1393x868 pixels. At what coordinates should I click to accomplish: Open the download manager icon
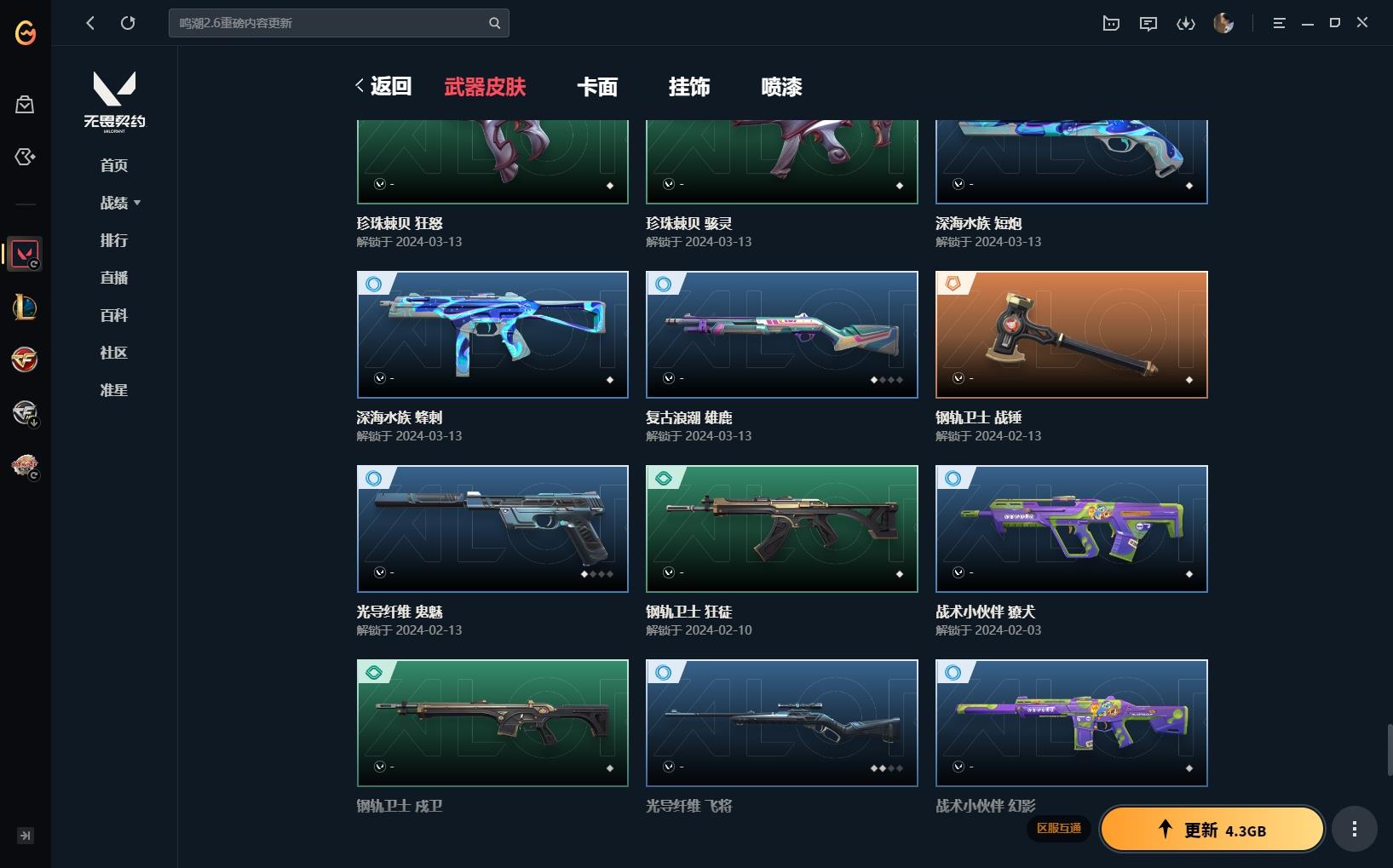tap(1186, 23)
